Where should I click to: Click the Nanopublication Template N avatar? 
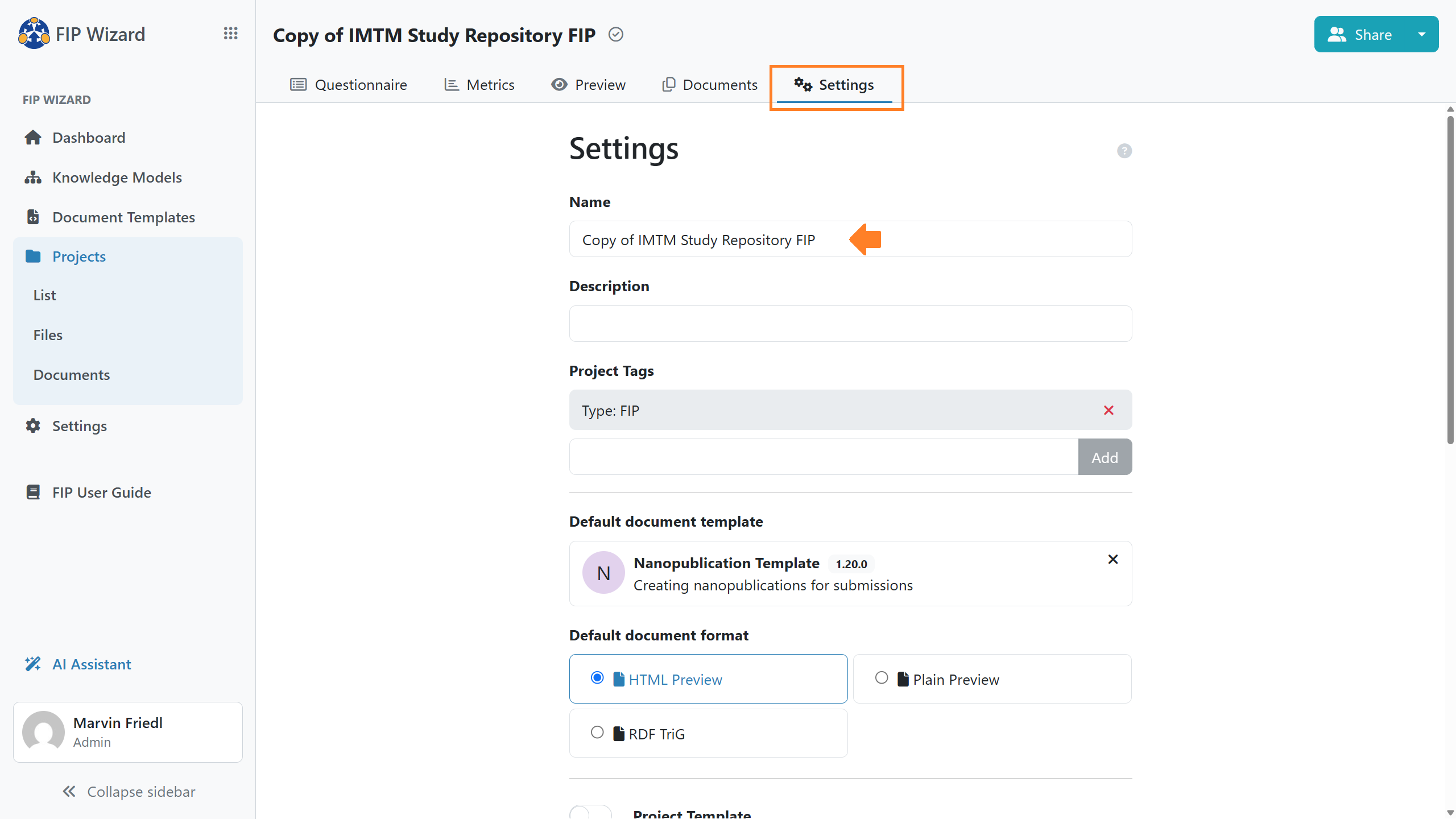pos(603,573)
